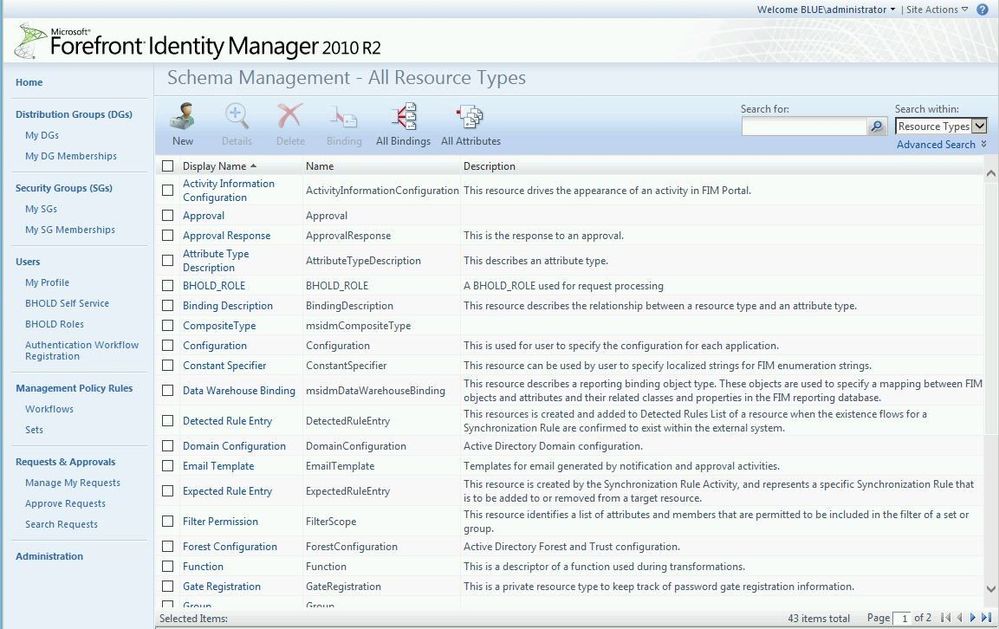Go to Home in sidebar

[x=29, y=82]
